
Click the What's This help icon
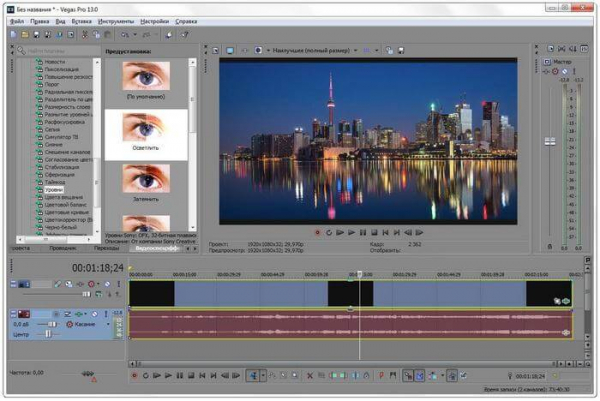tap(185, 35)
